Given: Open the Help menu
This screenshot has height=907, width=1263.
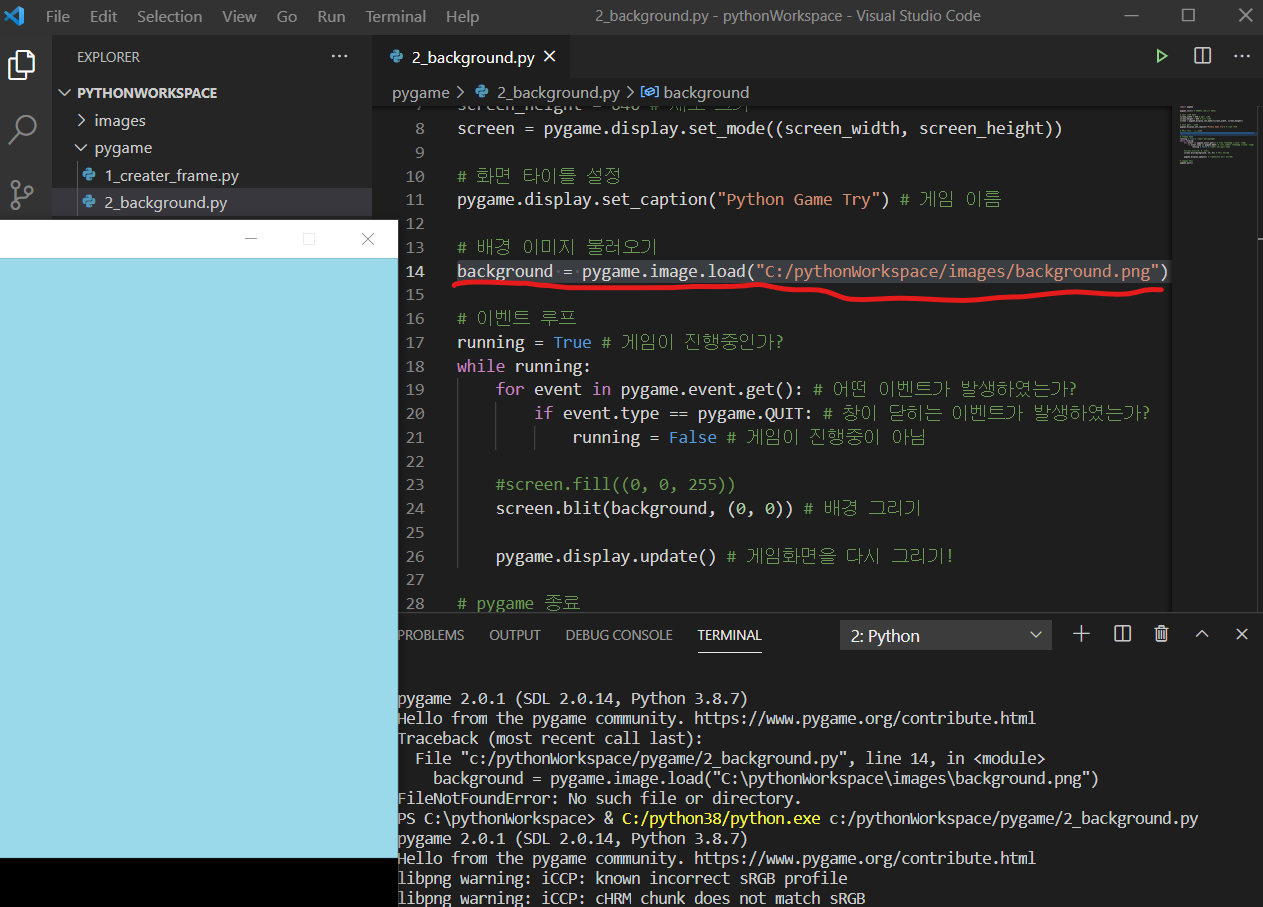Looking at the screenshot, I should point(462,16).
